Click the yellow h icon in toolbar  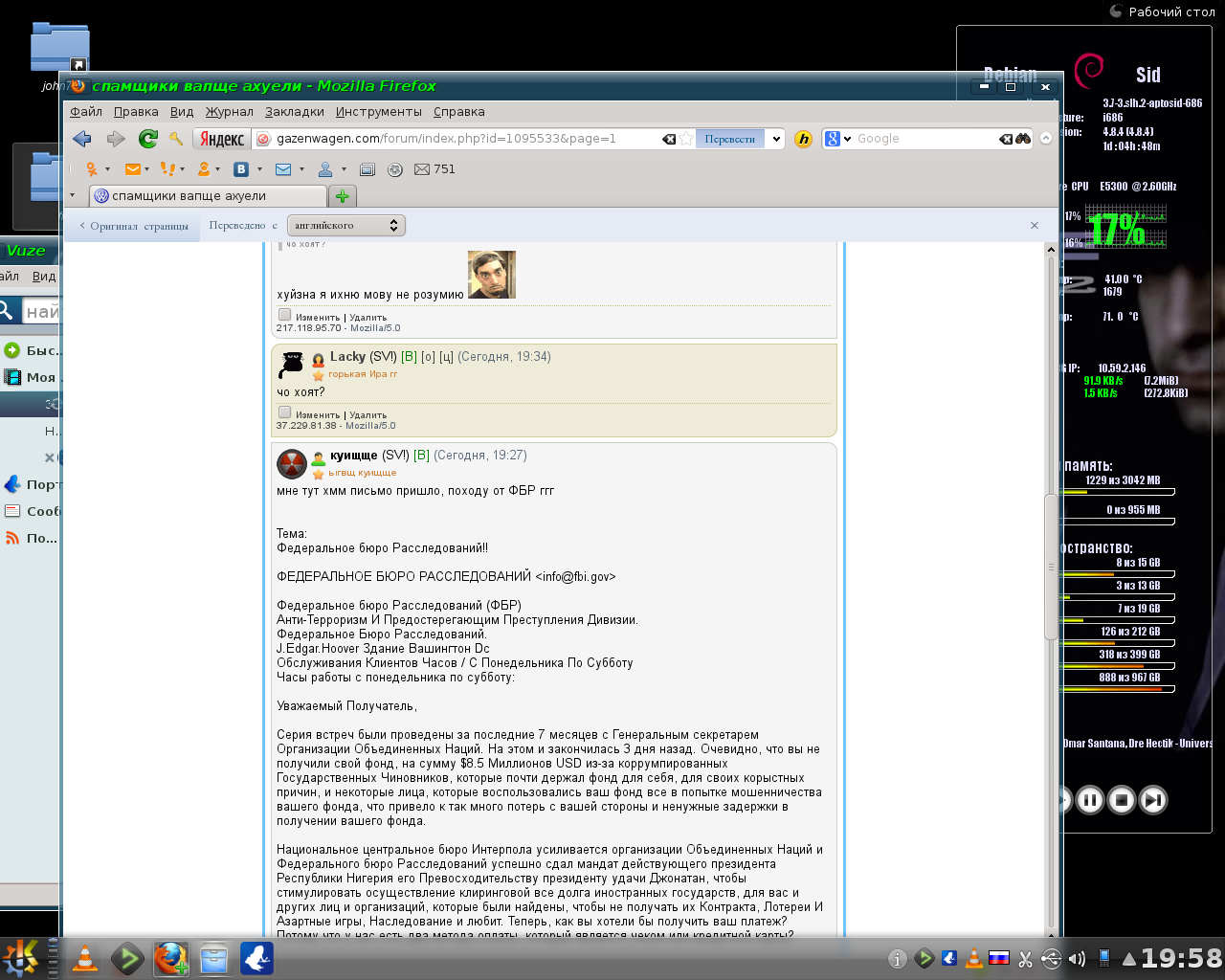point(803,139)
